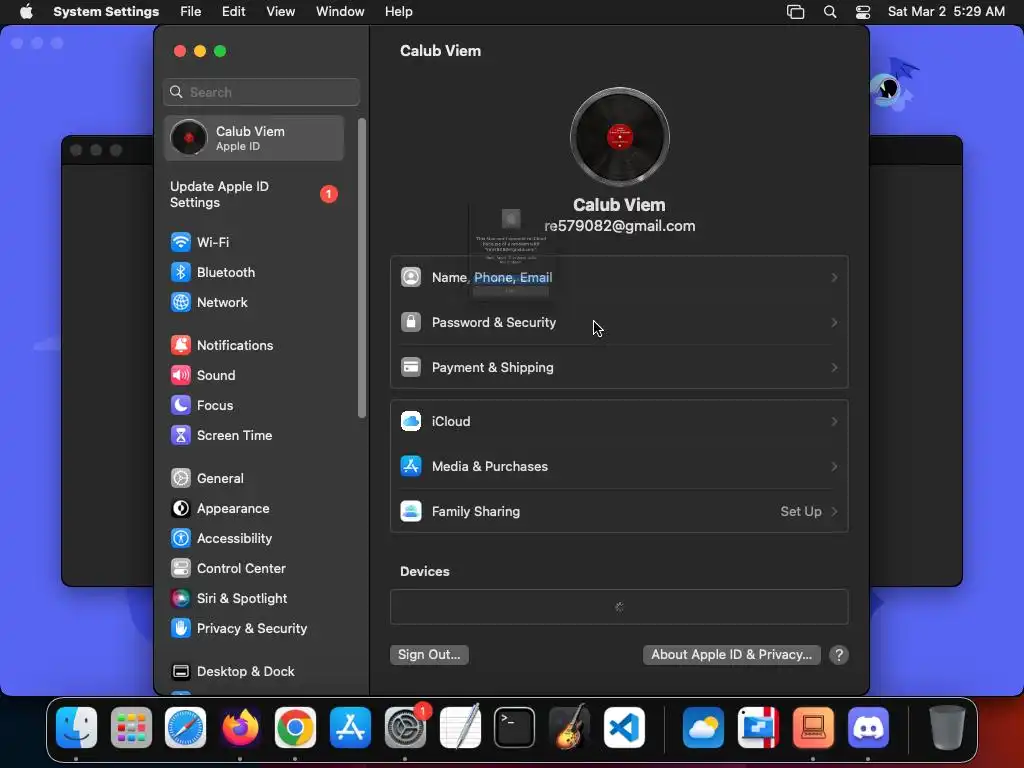Launch Terminal from the Dock
Image resolution: width=1024 pixels, height=768 pixels.
tap(514, 728)
